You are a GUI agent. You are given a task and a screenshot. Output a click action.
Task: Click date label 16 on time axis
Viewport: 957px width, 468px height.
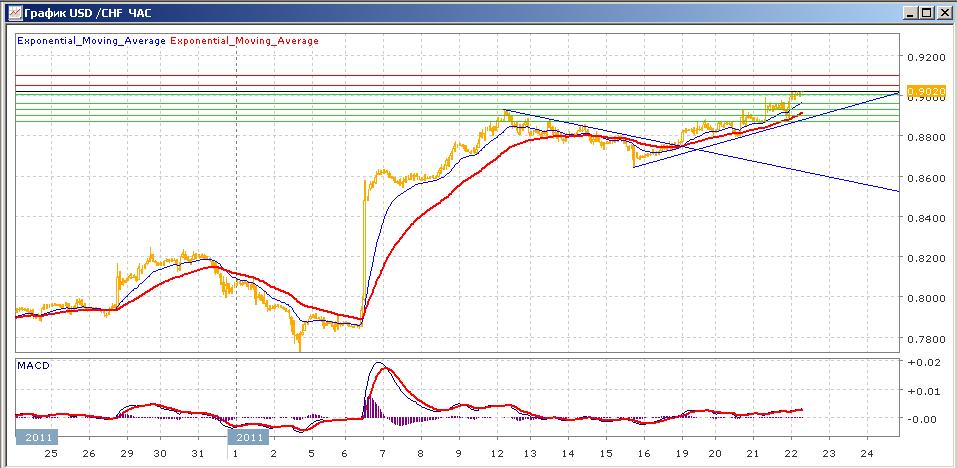point(644,454)
